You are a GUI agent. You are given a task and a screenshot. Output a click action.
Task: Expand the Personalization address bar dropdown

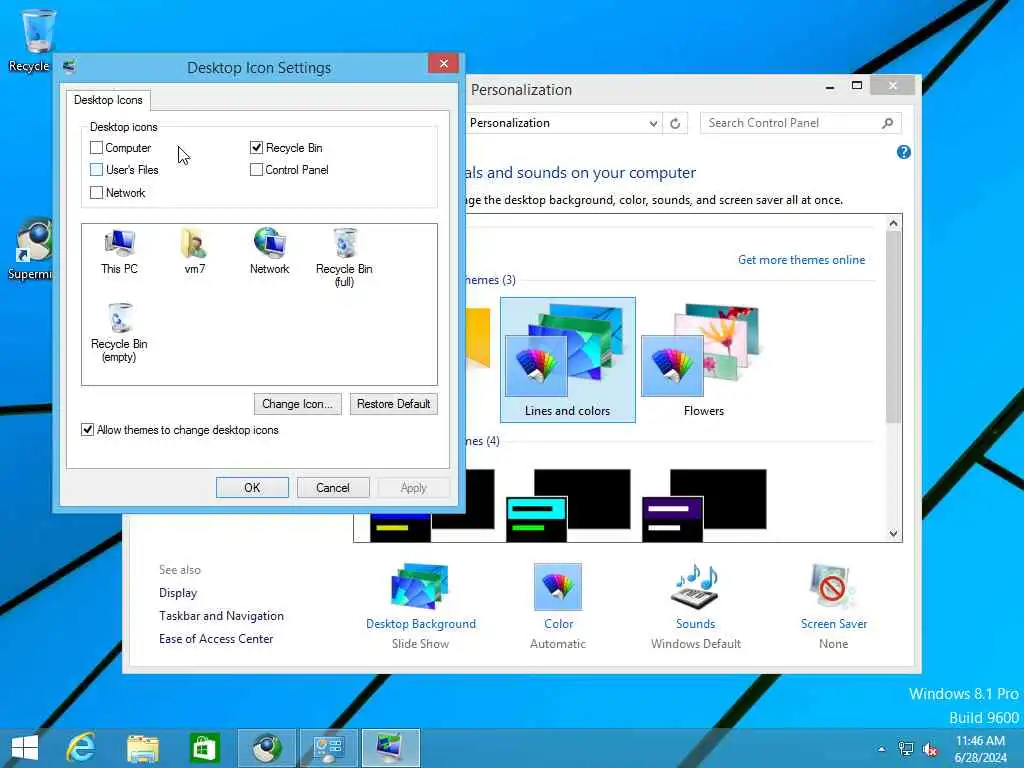(x=652, y=123)
